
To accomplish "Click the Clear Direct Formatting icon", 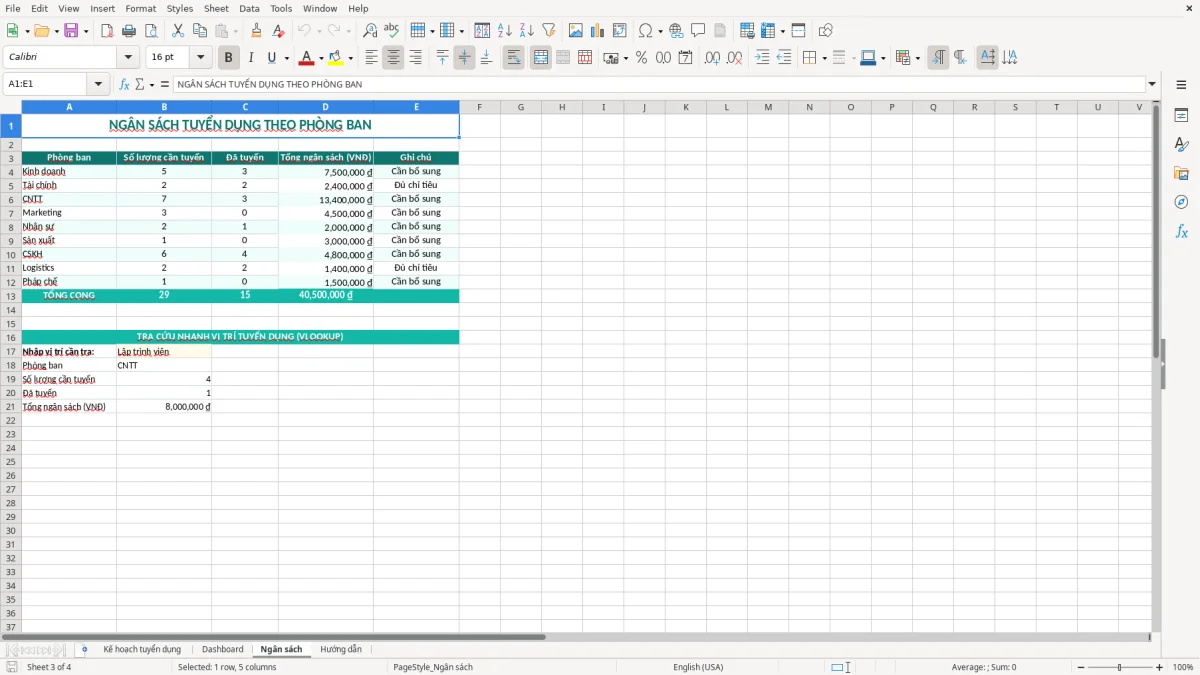I will (x=278, y=31).
